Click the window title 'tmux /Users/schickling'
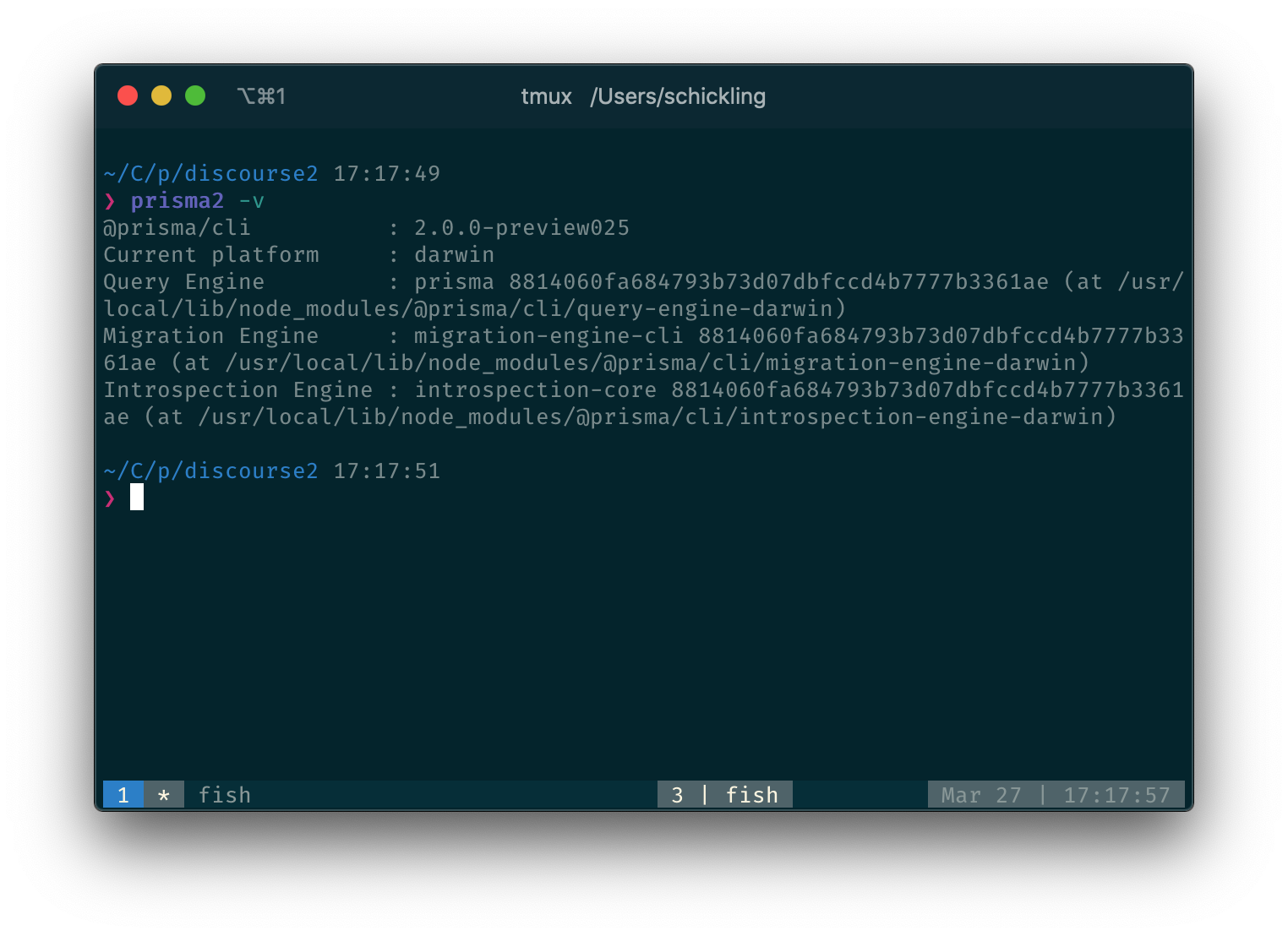 click(x=643, y=96)
